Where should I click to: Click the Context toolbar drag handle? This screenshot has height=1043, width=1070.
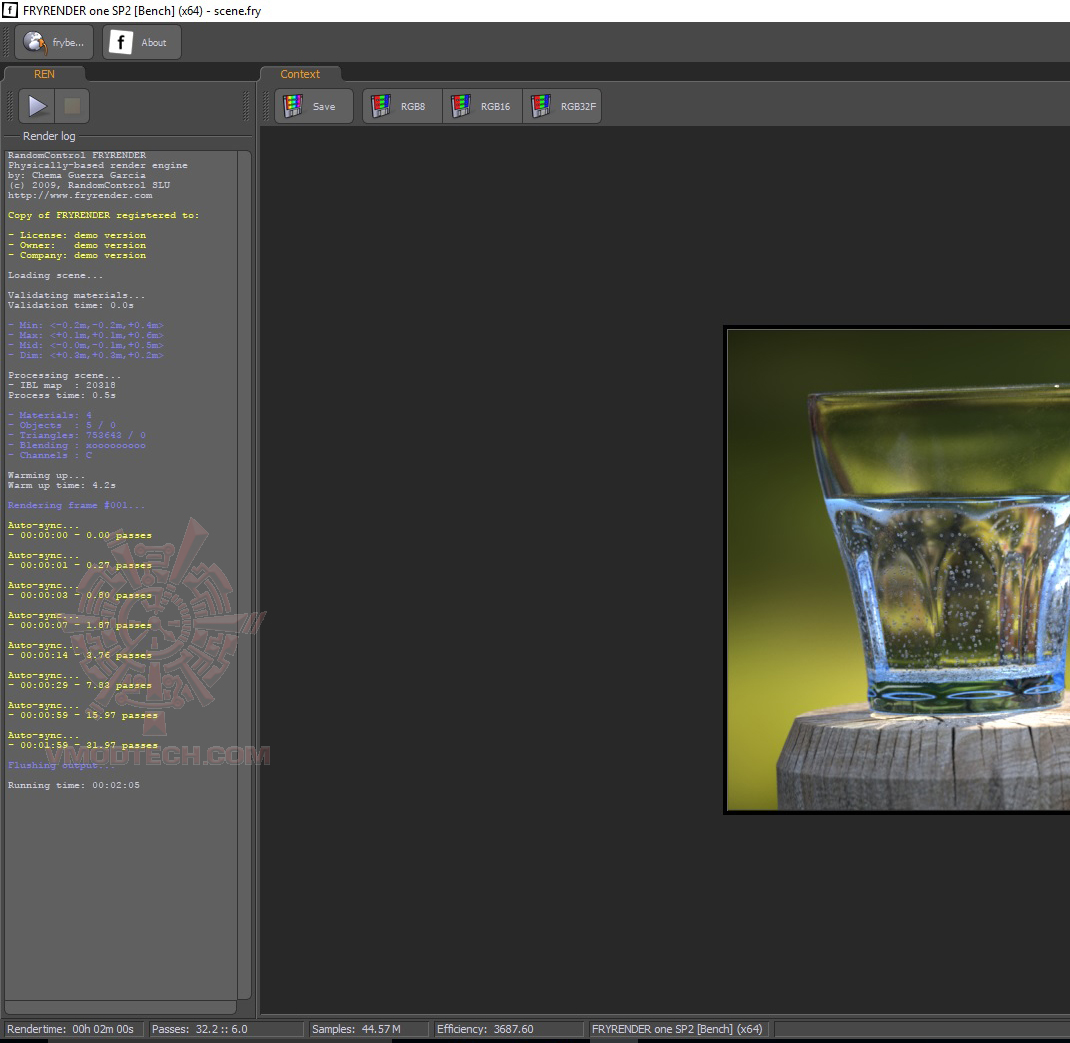[267, 106]
